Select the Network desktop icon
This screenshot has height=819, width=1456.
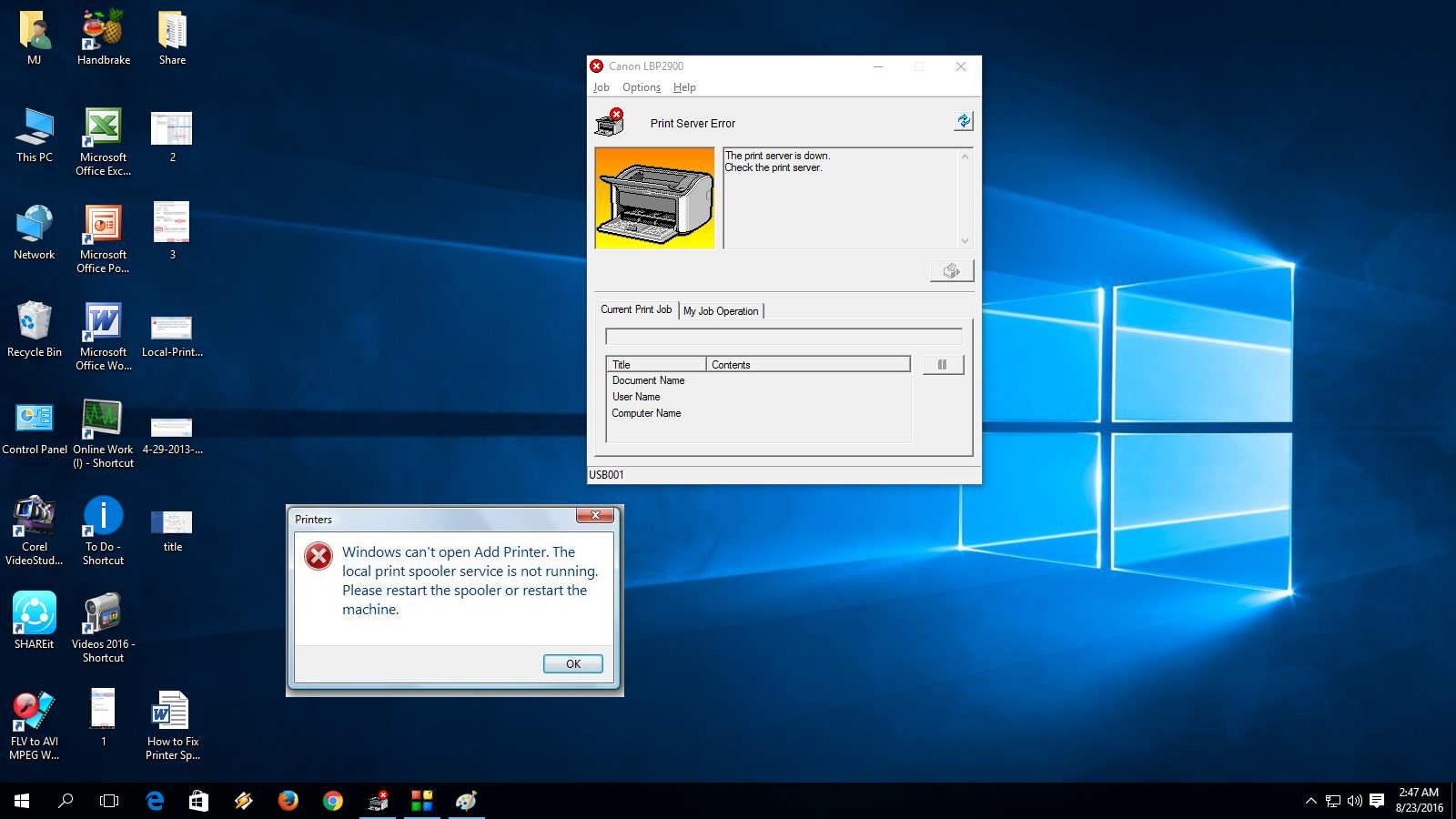click(x=35, y=233)
